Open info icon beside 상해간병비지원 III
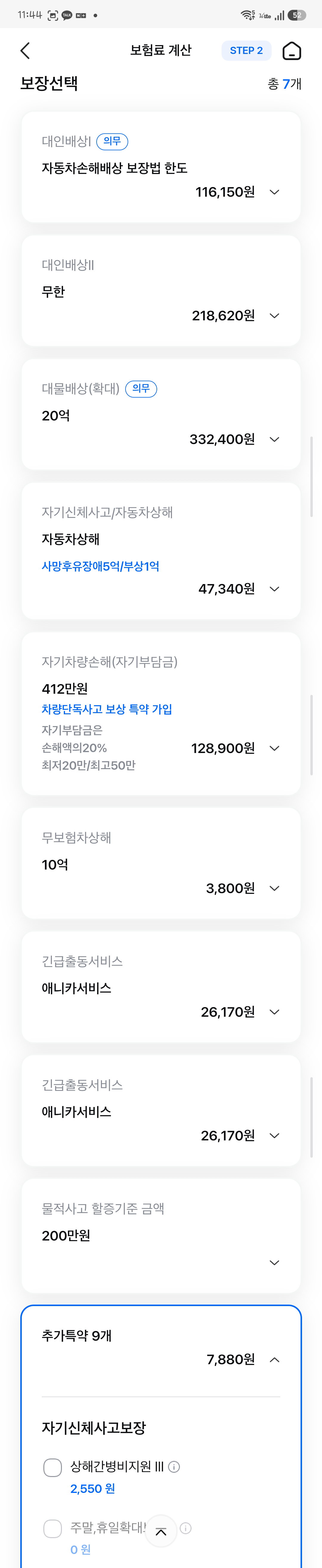 [x=174, y=1467]
